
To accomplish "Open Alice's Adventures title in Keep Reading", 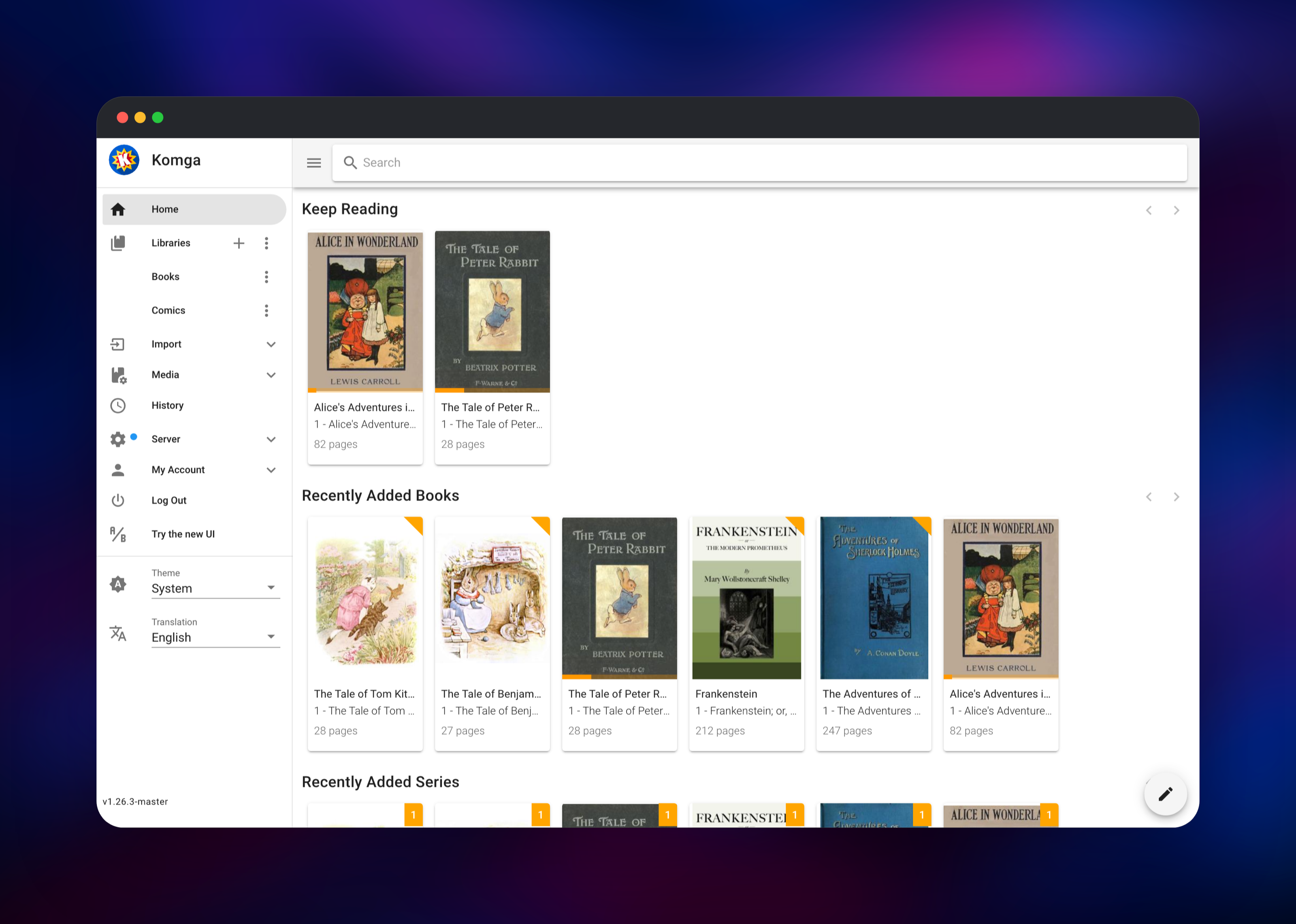I will (x=364, y=408).
